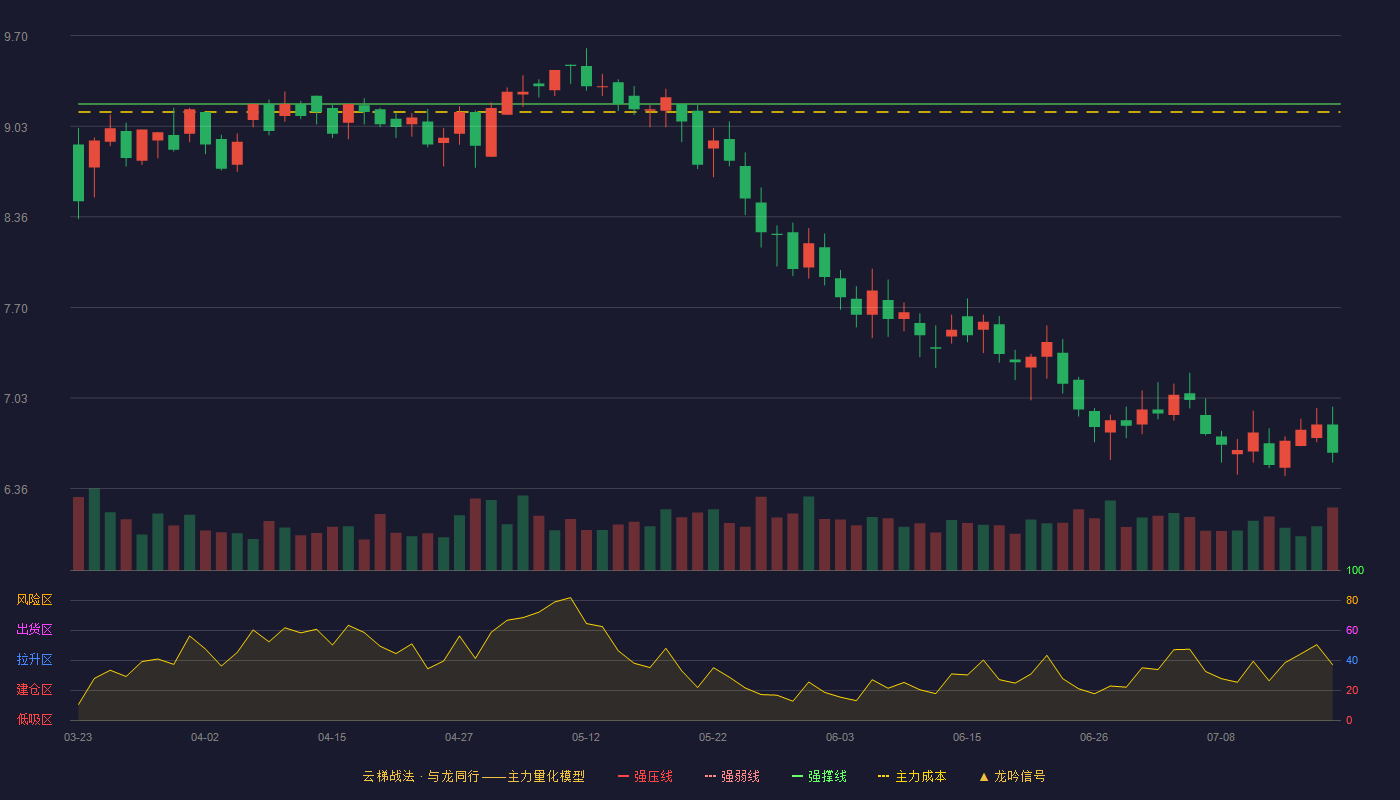Click the 出货区 zone label

(x=34, y=630)
